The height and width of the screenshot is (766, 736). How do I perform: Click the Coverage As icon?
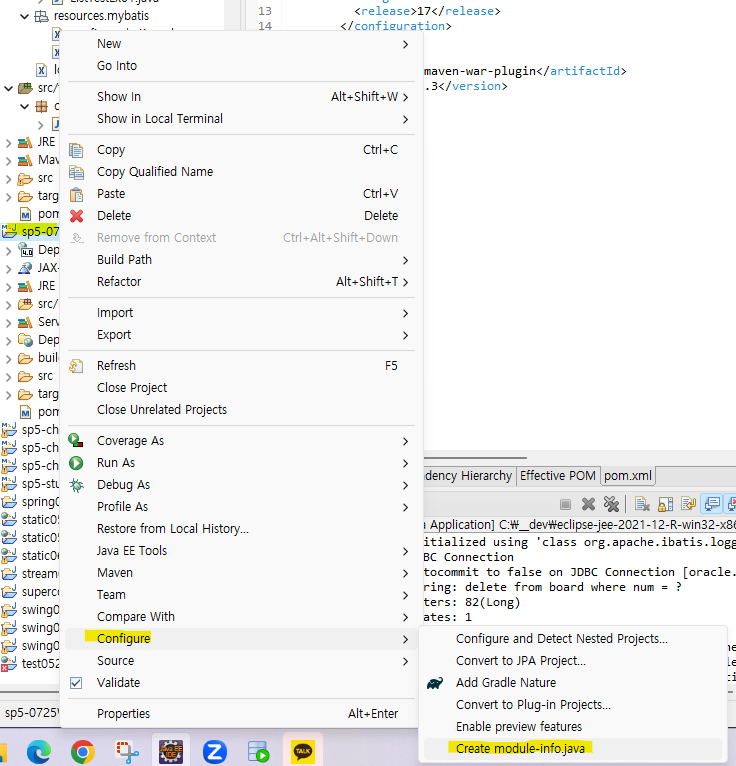point(76,441)
